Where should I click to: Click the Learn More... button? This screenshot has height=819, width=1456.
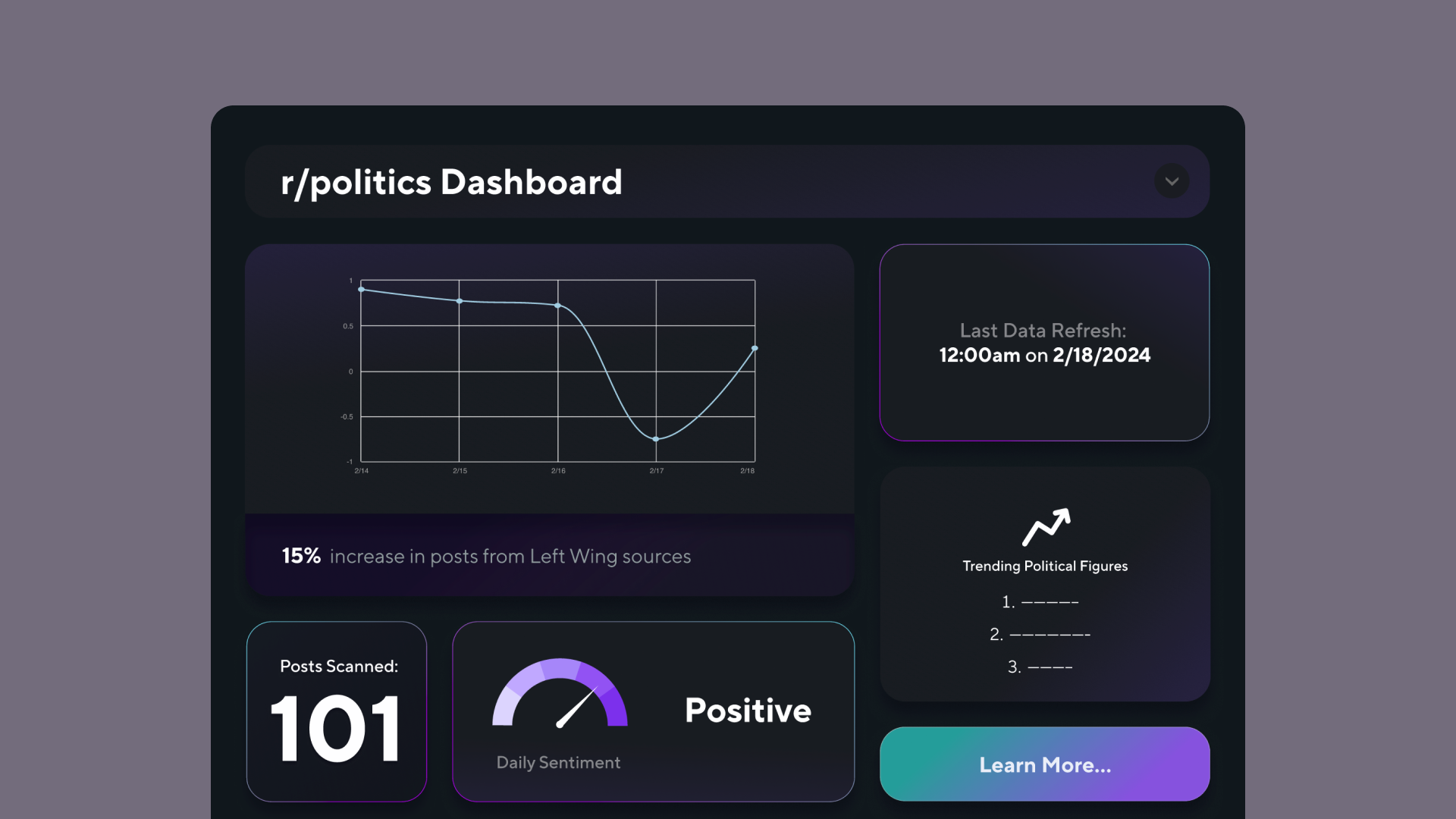[x=1044, y=764]
